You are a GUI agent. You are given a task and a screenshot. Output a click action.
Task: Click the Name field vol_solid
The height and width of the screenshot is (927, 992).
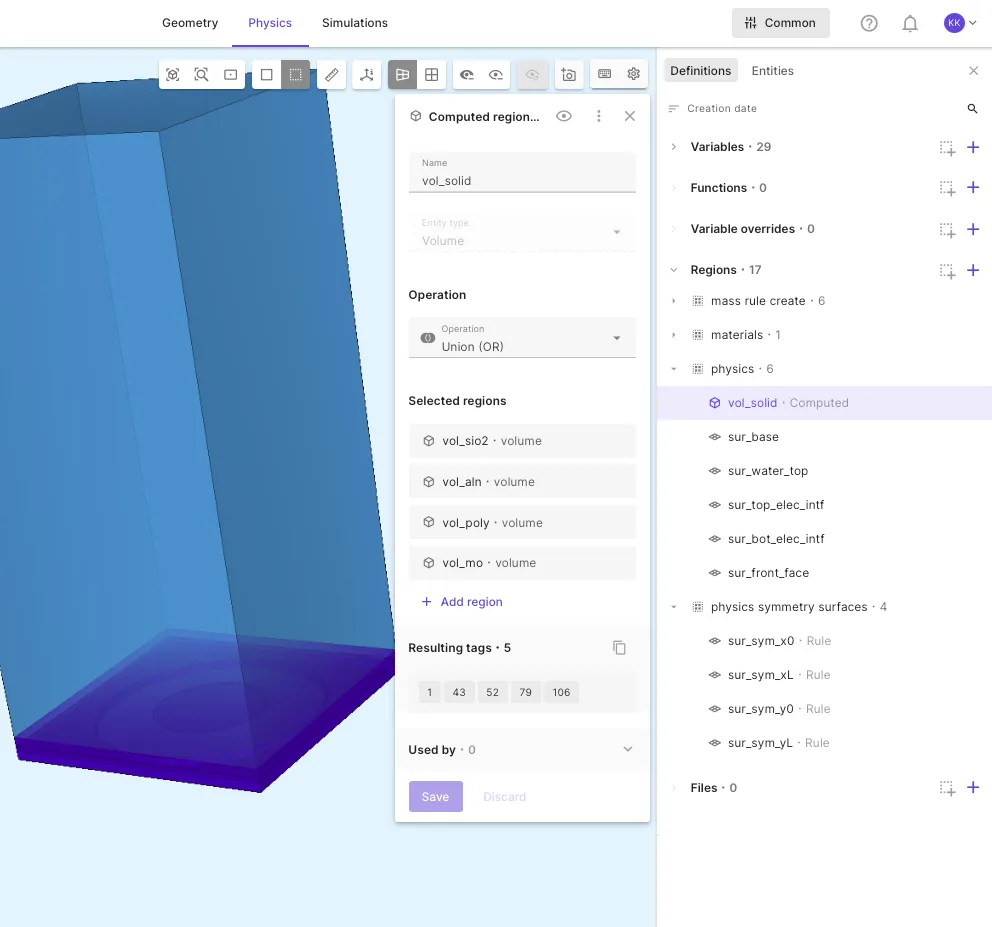pyautogui.click(x=522, y=172)
